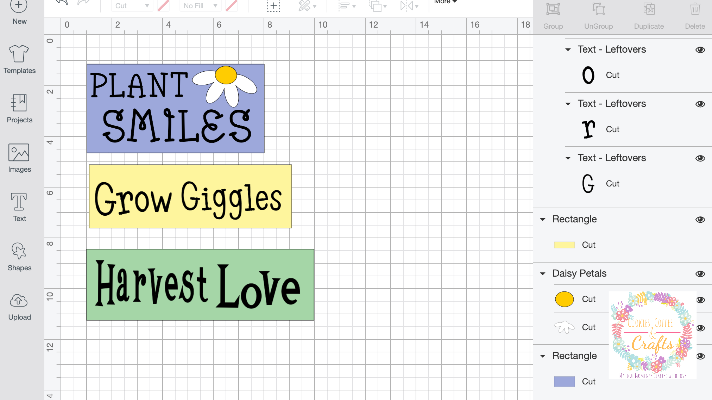The image size is (712, 400).
Task: Click the Cut label beside letter r
Action: (612, 129)
